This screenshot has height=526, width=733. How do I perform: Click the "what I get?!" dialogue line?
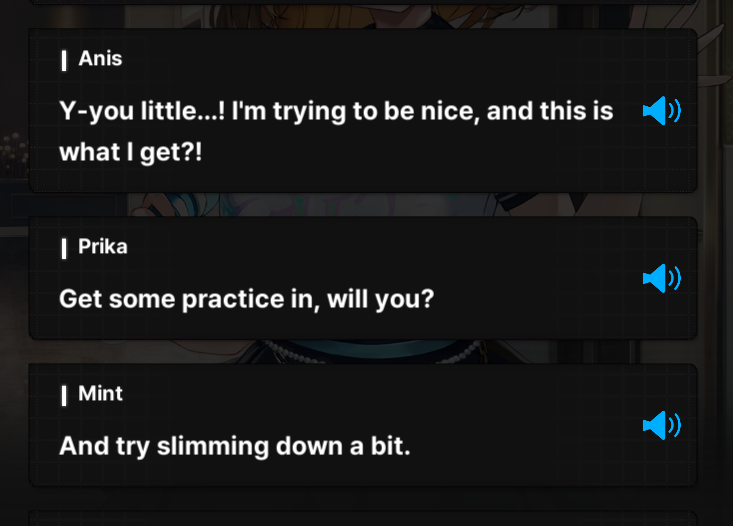130,152
